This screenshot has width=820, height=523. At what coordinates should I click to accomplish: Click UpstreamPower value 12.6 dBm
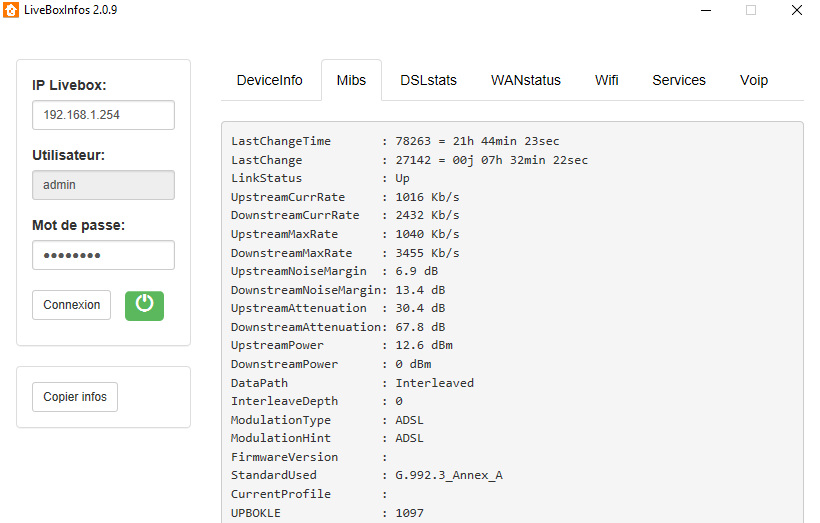pos(424,346)
